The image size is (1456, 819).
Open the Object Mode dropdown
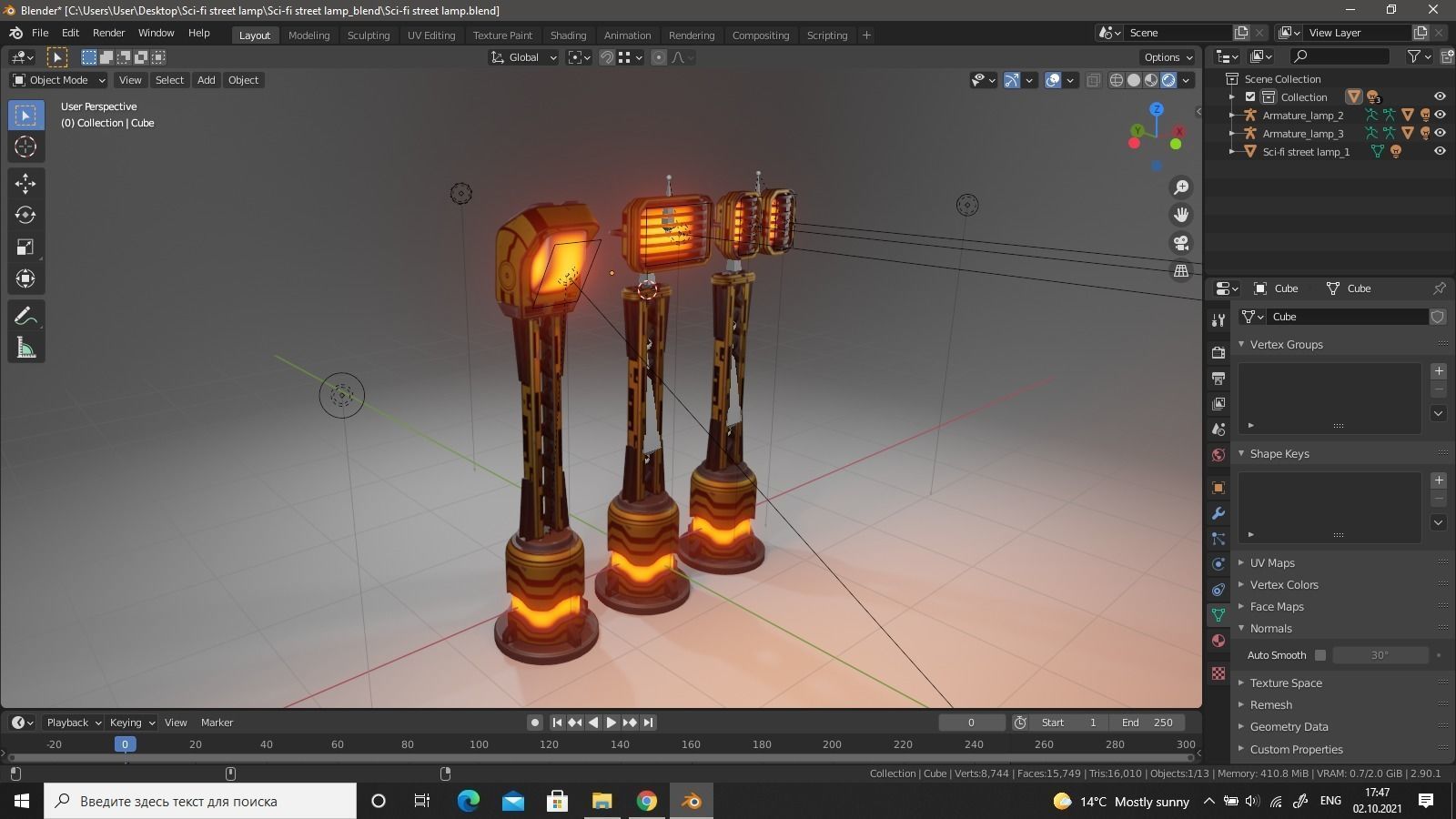coord(58,80)
